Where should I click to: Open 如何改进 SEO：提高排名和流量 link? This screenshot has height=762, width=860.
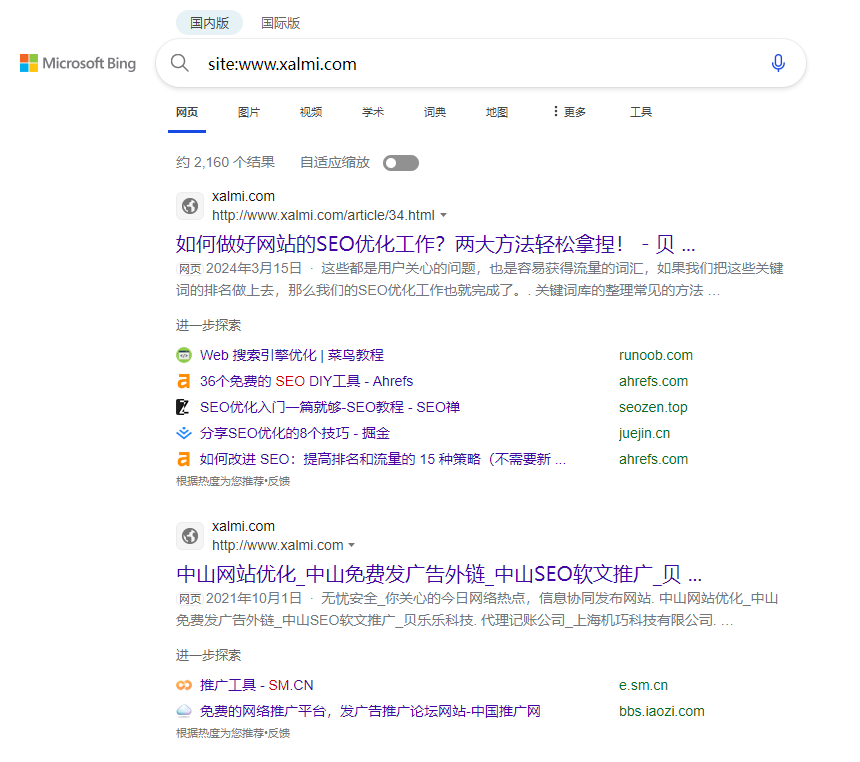(x=383, y=459)
